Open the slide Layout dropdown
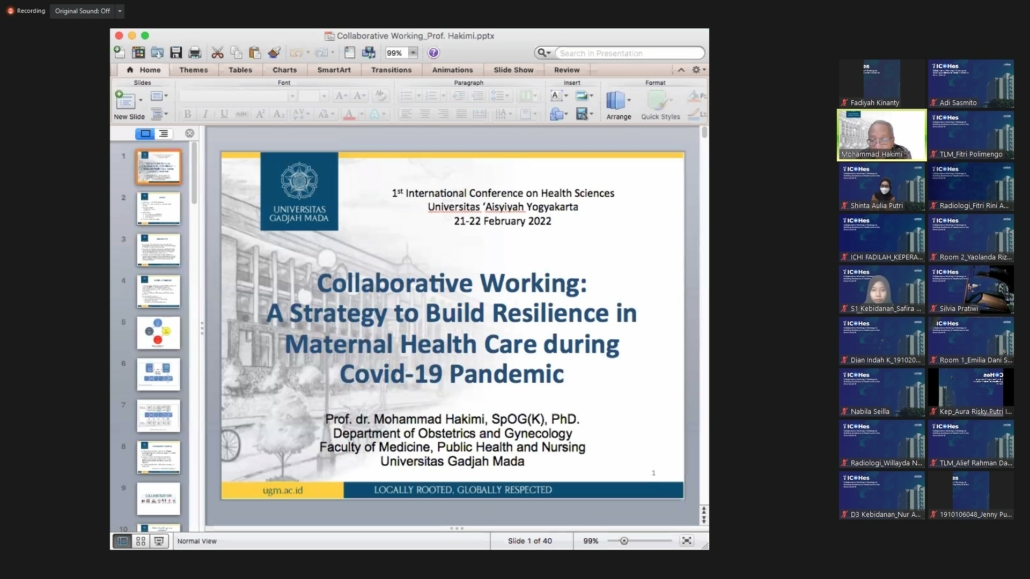Viewport: 1030px width, 579px height. 158,96
